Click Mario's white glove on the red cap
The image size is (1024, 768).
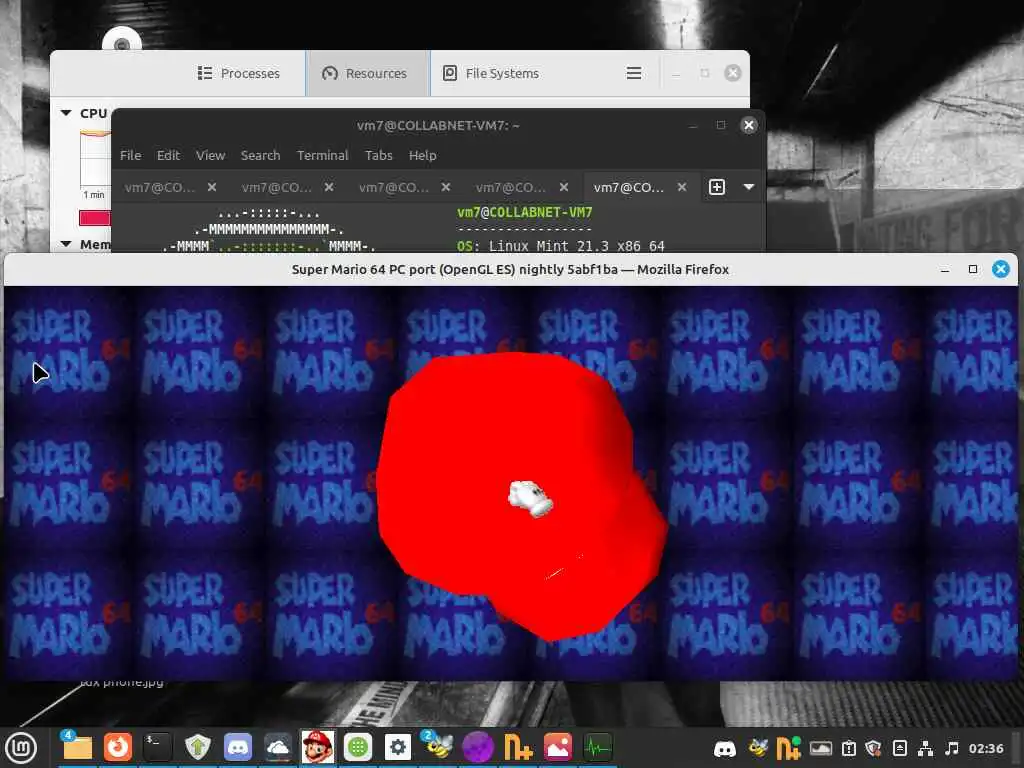point(530,499)
